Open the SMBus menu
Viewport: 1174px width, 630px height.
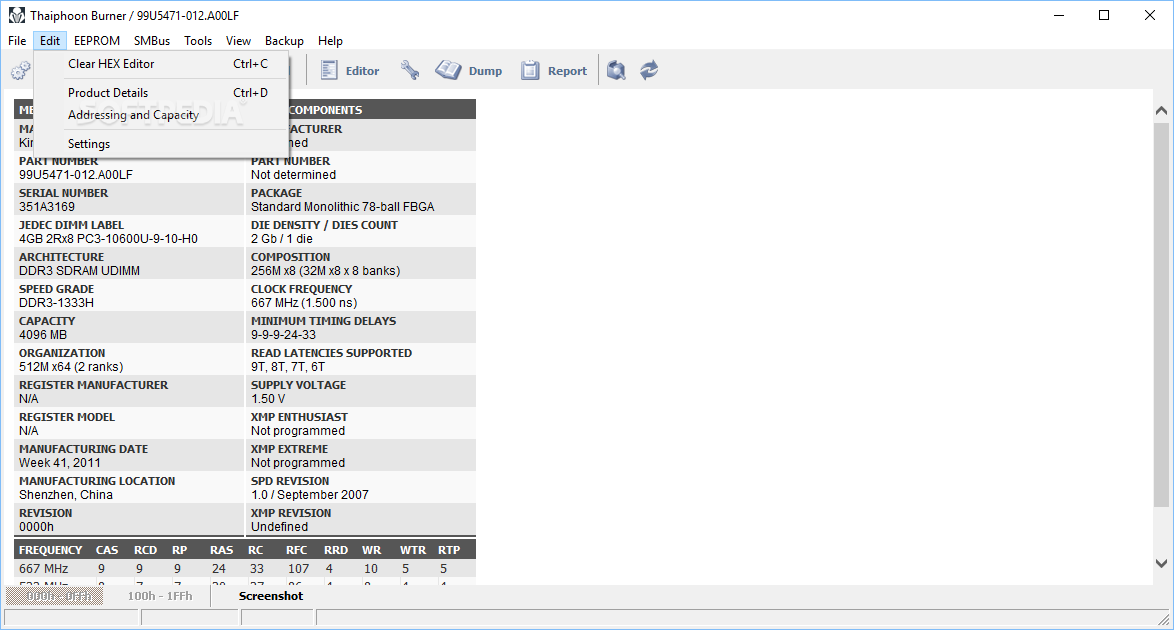coord(152,40)
